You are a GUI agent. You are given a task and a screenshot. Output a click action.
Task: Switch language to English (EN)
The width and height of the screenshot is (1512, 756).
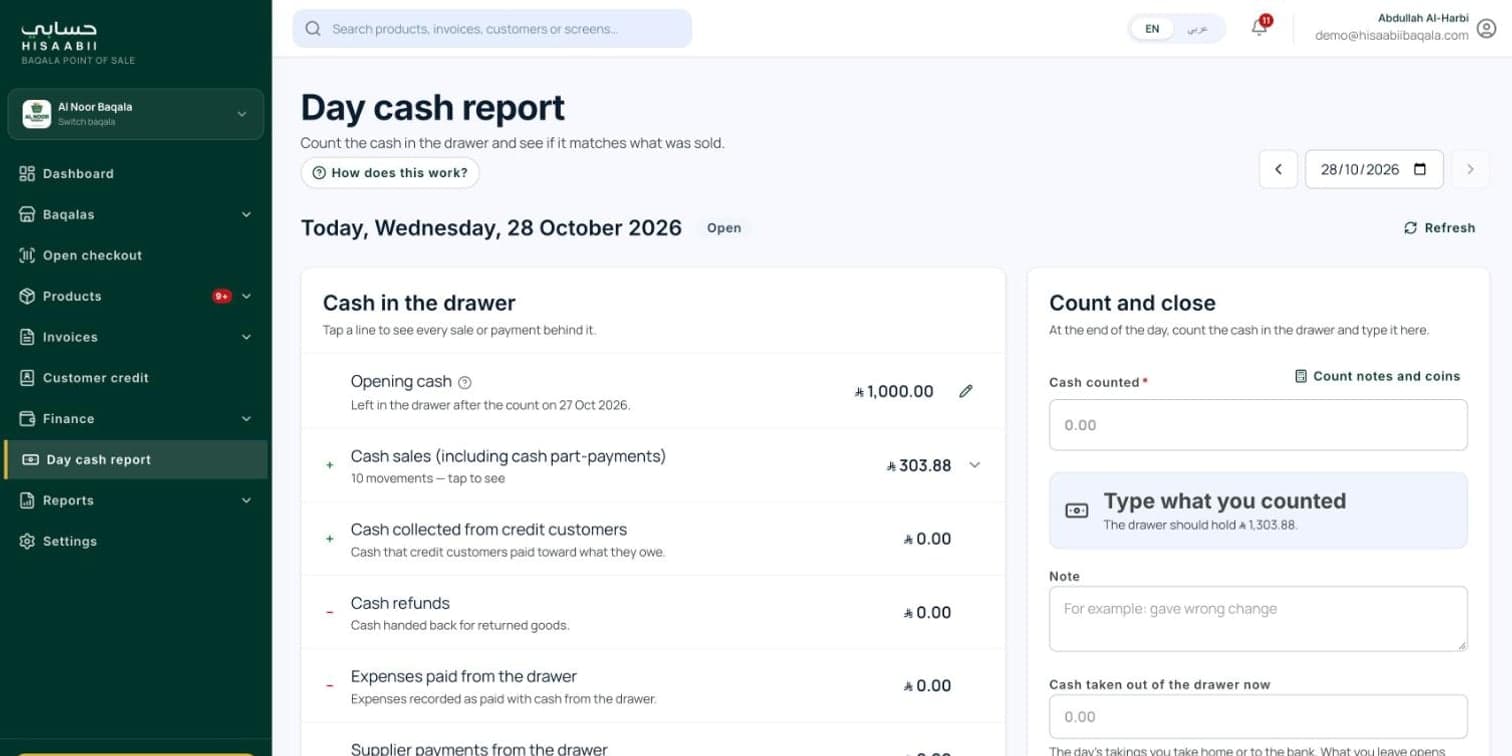click(x=1152, y=29)
